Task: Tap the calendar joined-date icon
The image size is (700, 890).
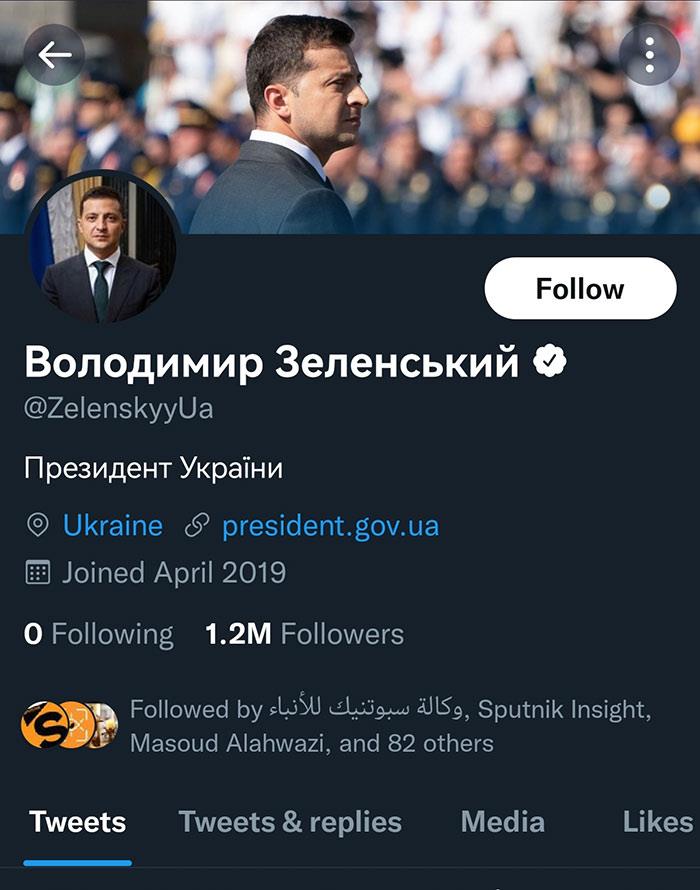Action: click(38, 573)
